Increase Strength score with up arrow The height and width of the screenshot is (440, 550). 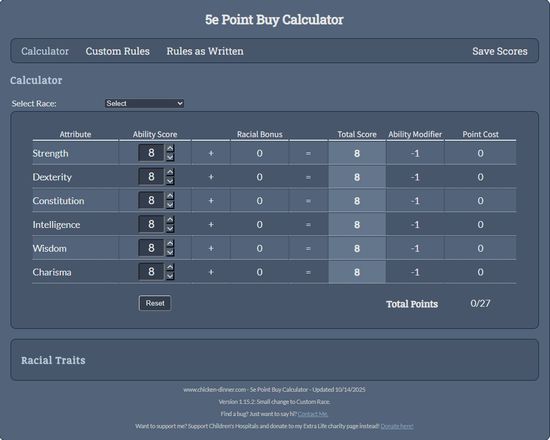(170, 149)
